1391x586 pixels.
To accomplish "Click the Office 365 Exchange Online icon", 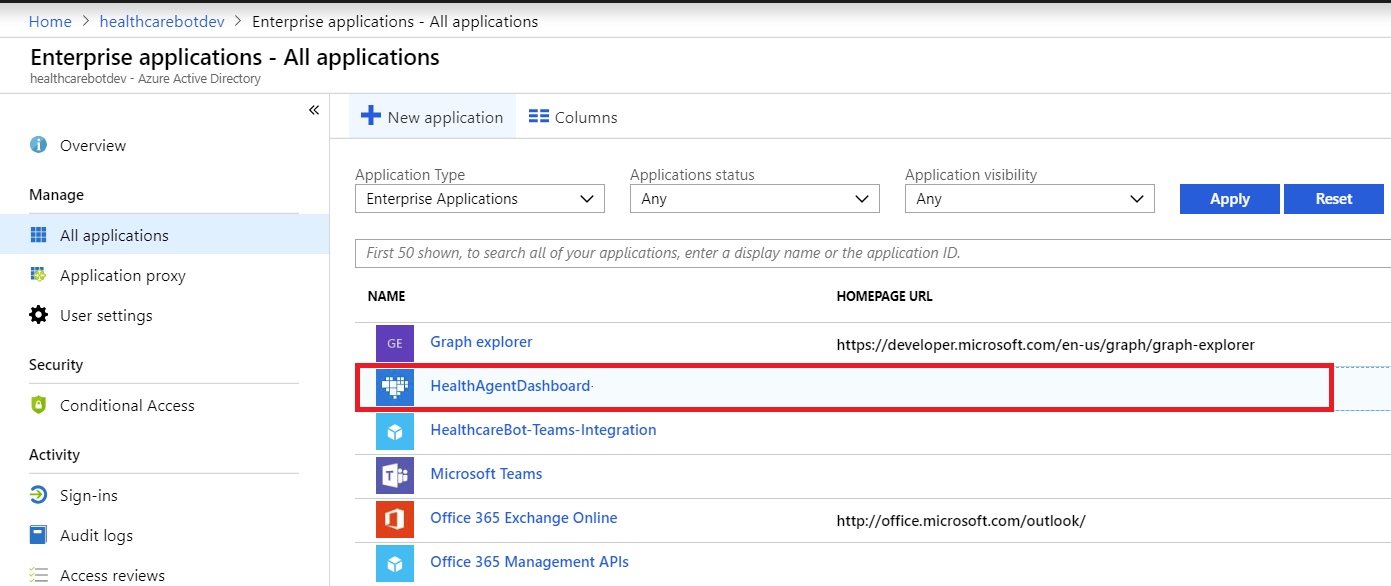I will pyautogui.click(x=395, y=519).
